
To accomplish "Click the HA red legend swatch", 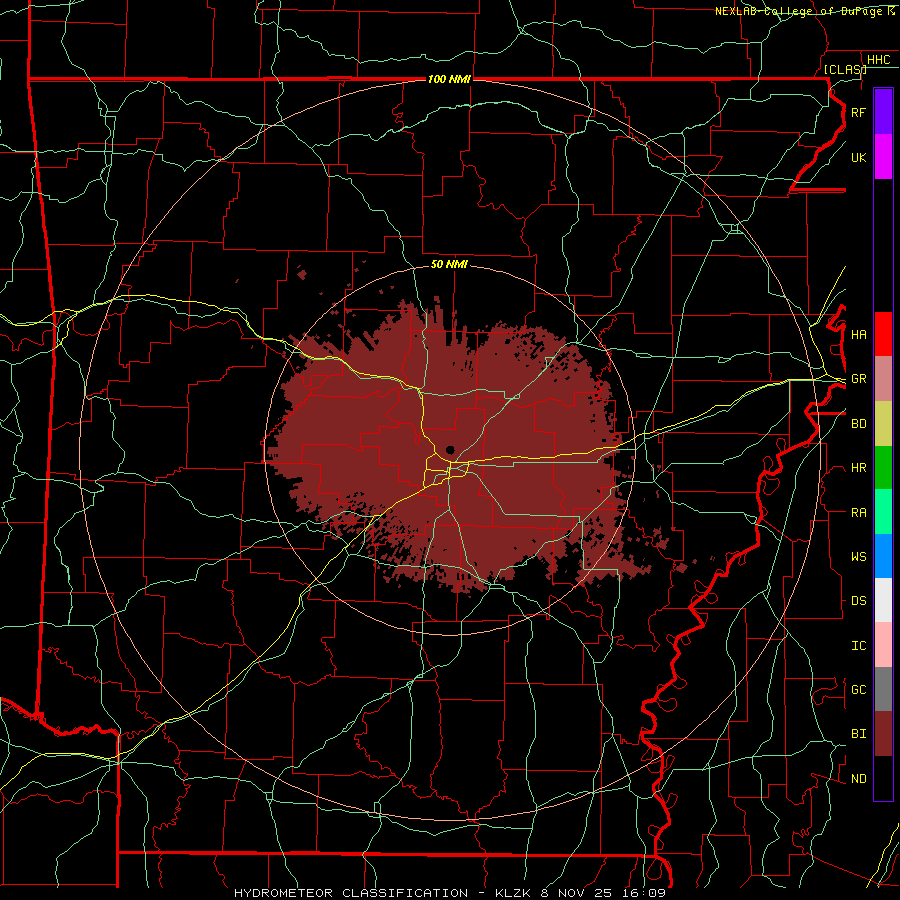I will (883, 334).
